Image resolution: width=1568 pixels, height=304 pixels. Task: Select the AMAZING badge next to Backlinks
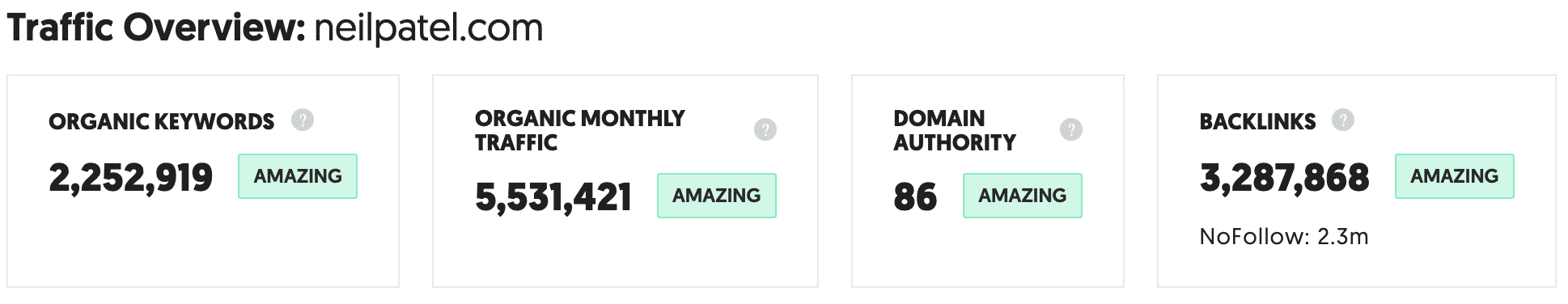(x=1455, y=176)
